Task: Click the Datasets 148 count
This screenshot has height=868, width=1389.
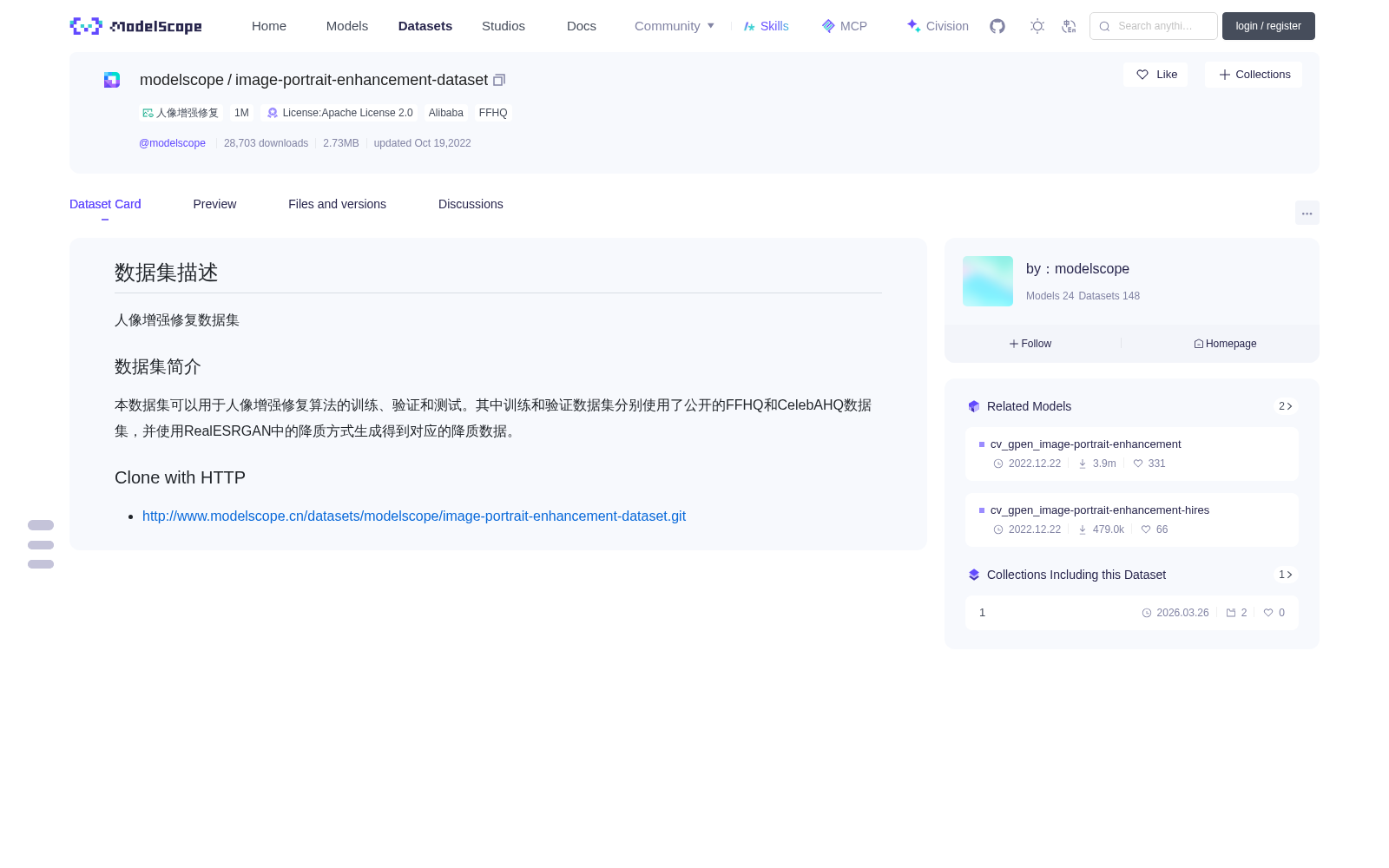Action: click(1109, 296)
